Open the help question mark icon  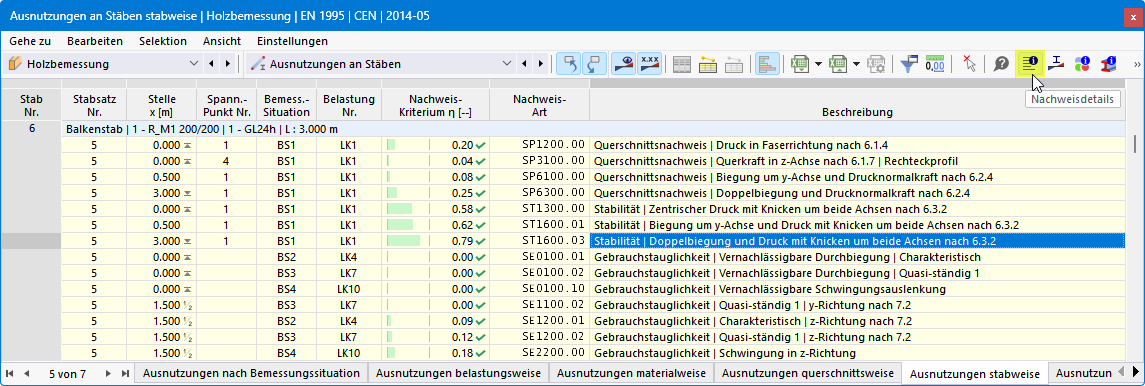[x=1001, y=64]
